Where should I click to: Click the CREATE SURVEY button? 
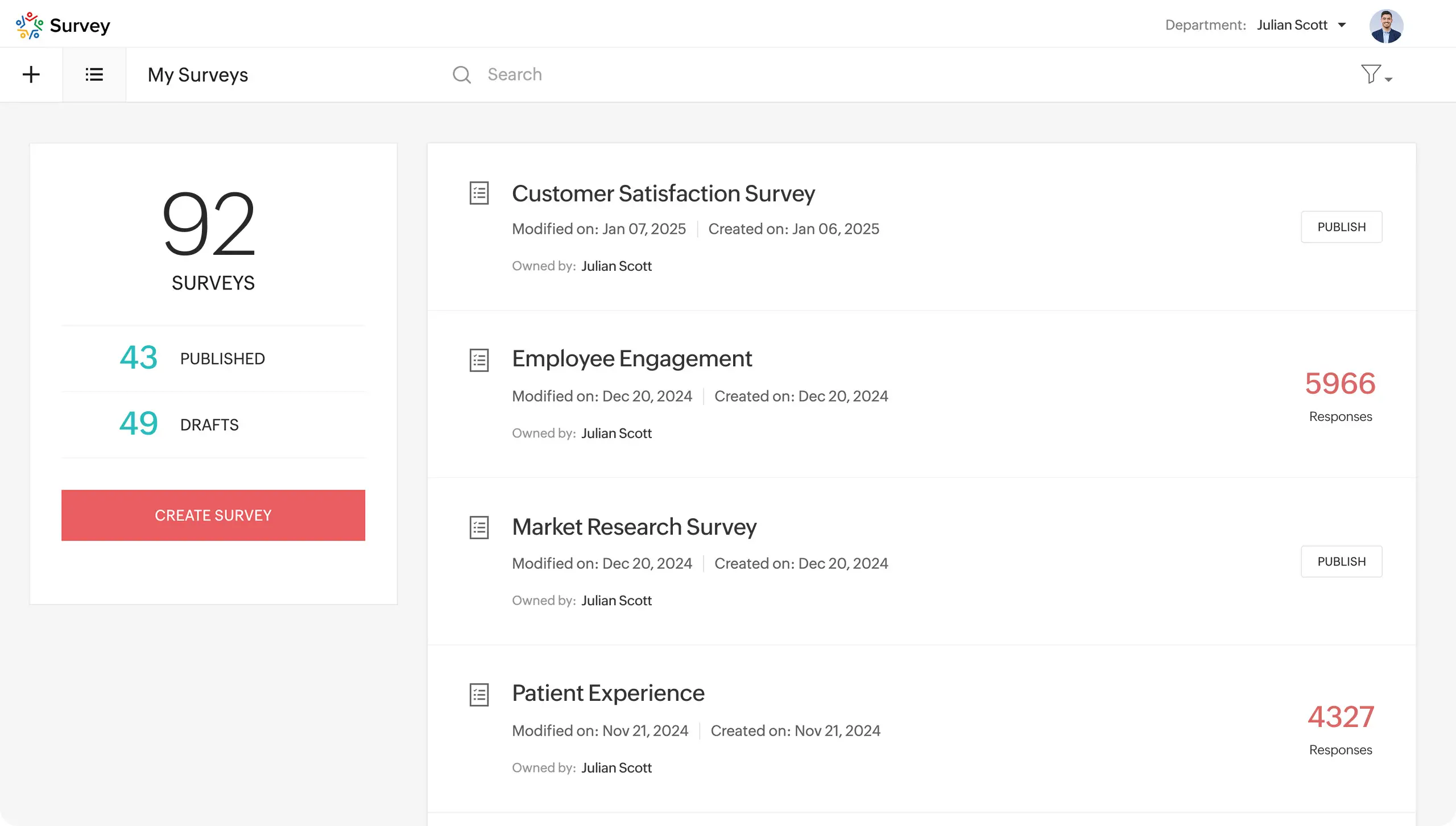pos(213,515)
